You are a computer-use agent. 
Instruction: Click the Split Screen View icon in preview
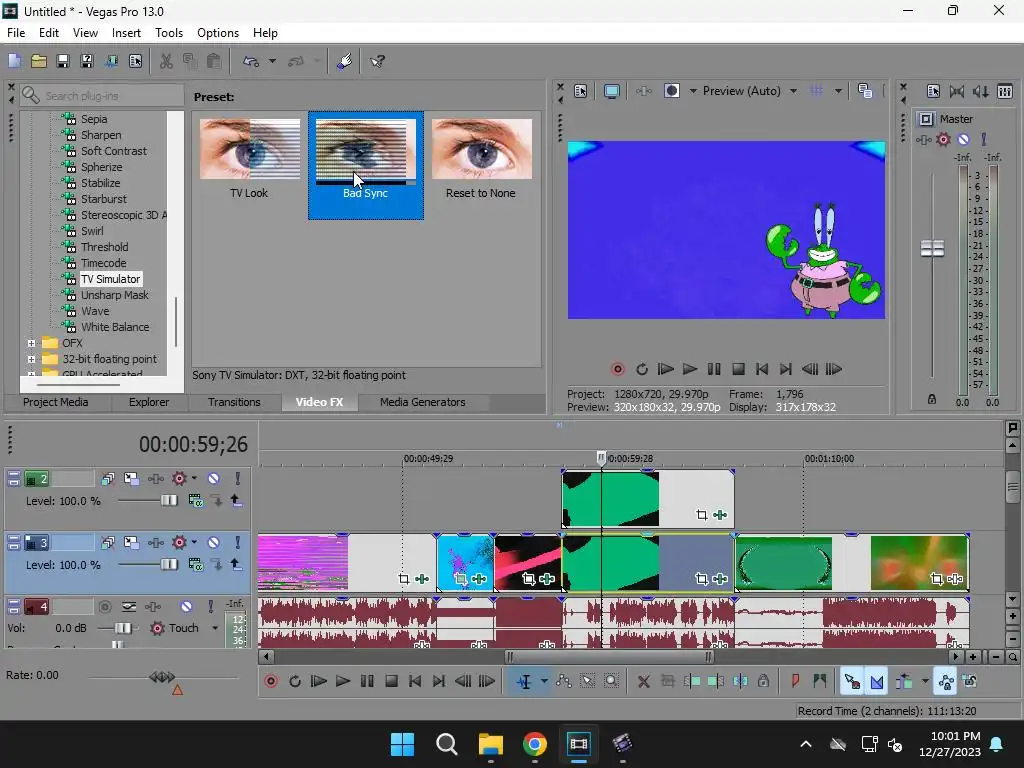(671, 91)
